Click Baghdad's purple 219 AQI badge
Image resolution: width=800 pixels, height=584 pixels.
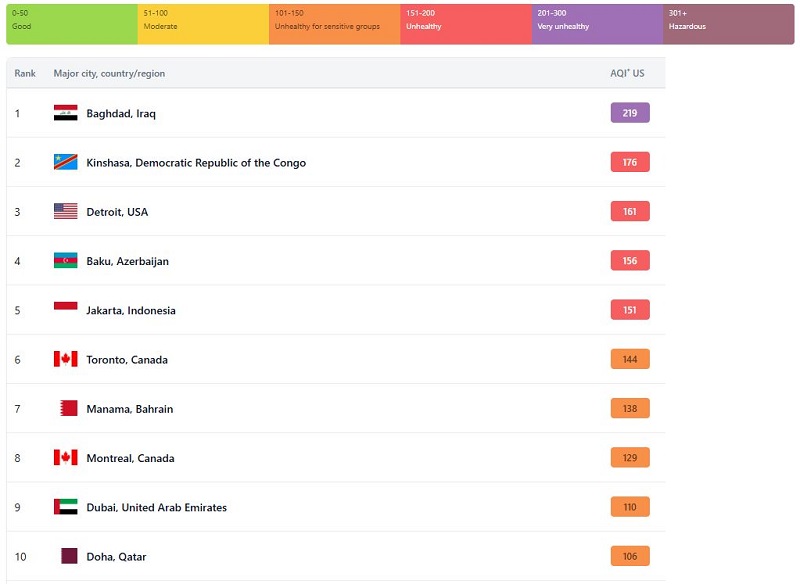[630, 113]
